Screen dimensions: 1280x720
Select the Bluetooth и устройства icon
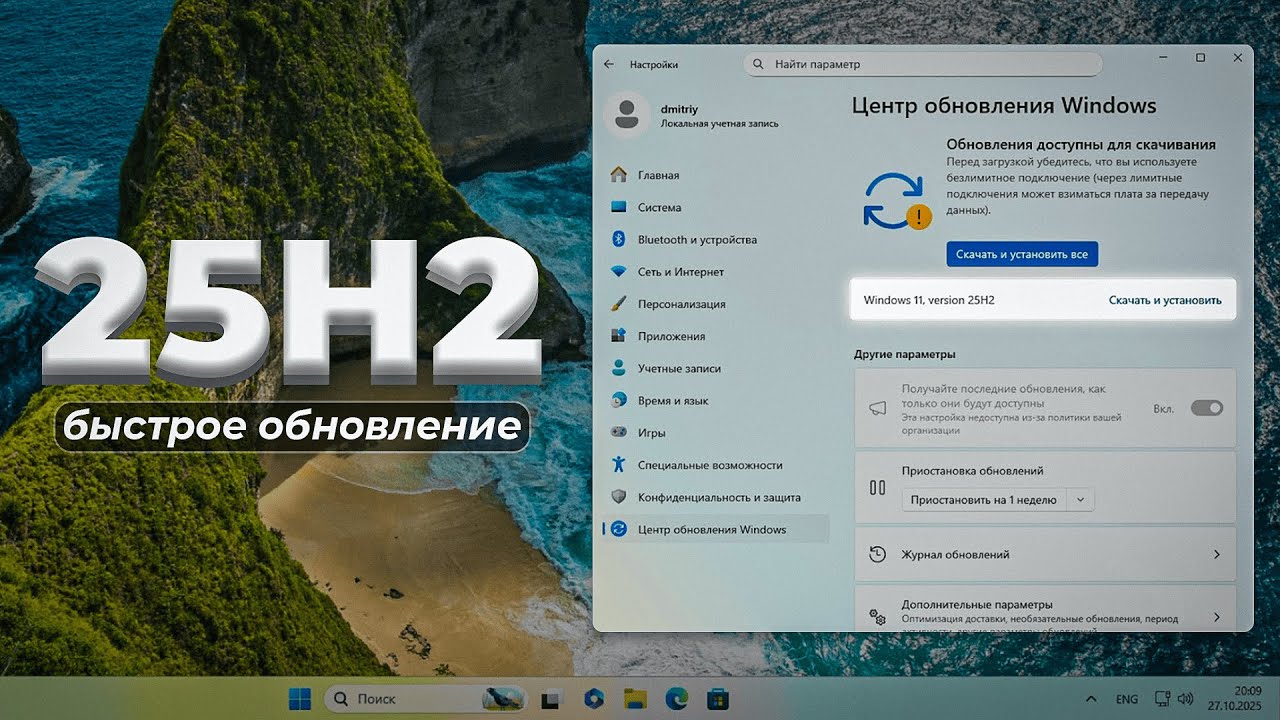pos(619,240)
